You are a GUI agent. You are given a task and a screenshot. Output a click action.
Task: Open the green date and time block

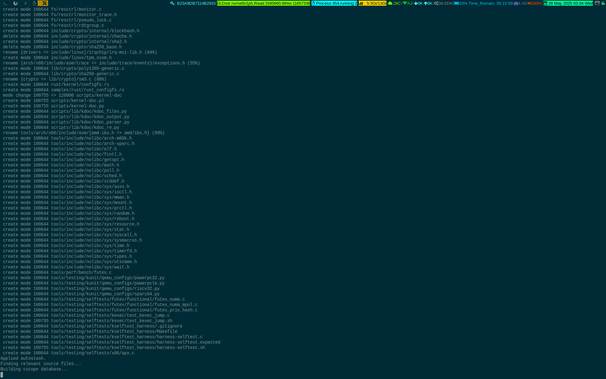[568, 3]
